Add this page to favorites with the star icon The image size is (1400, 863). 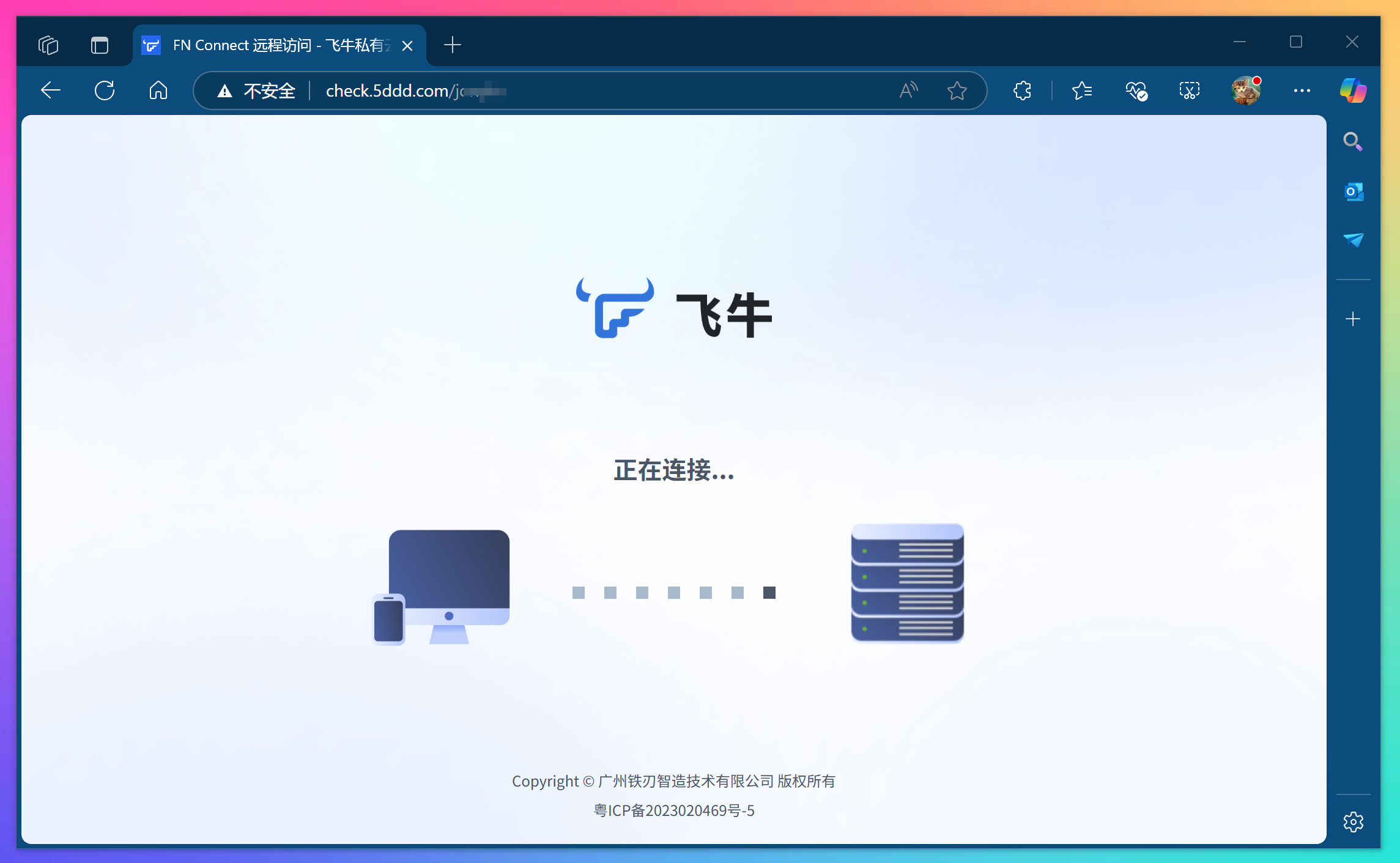pos(957,91)
